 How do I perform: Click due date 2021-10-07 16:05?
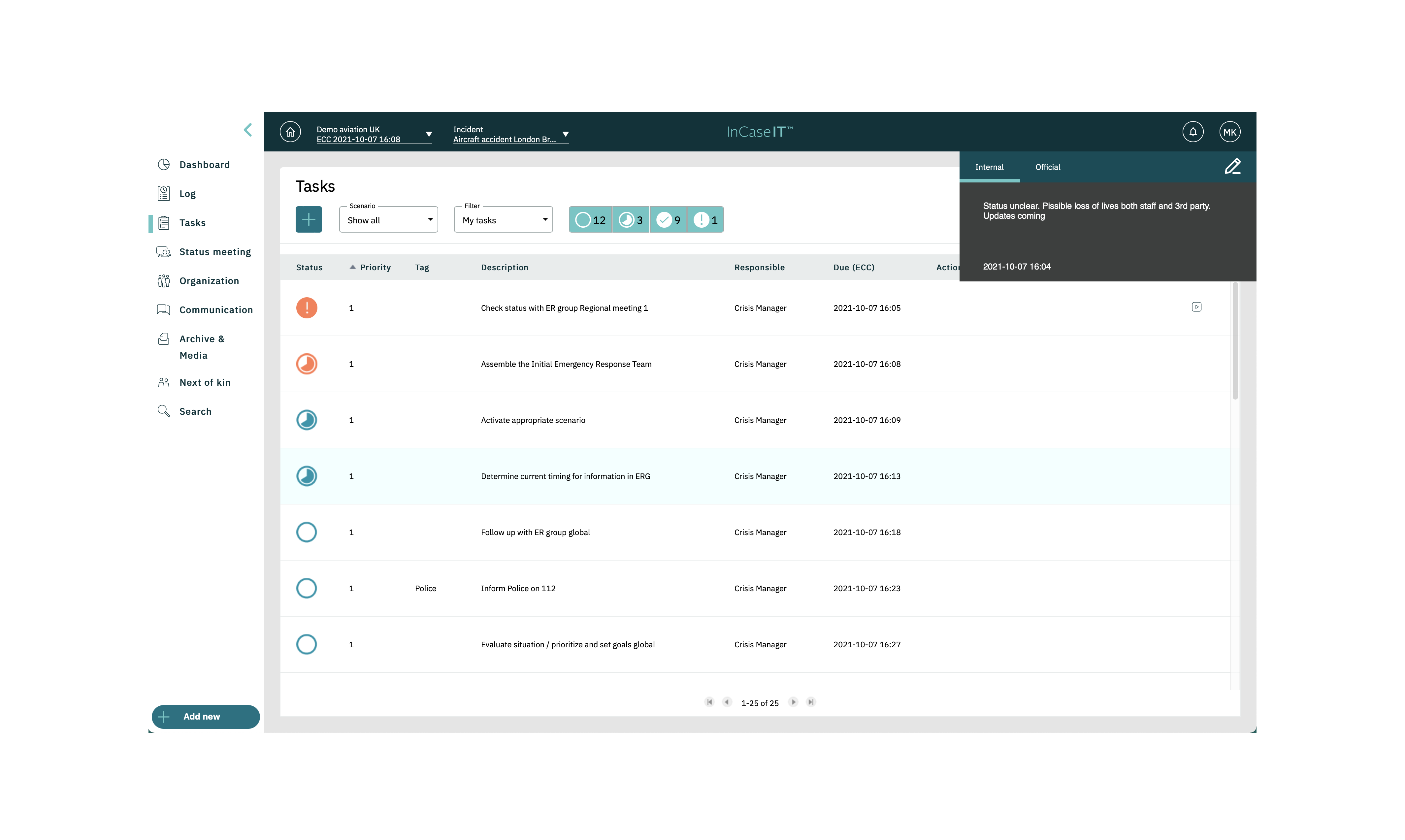pyautogui.click(x=867, y=308)
